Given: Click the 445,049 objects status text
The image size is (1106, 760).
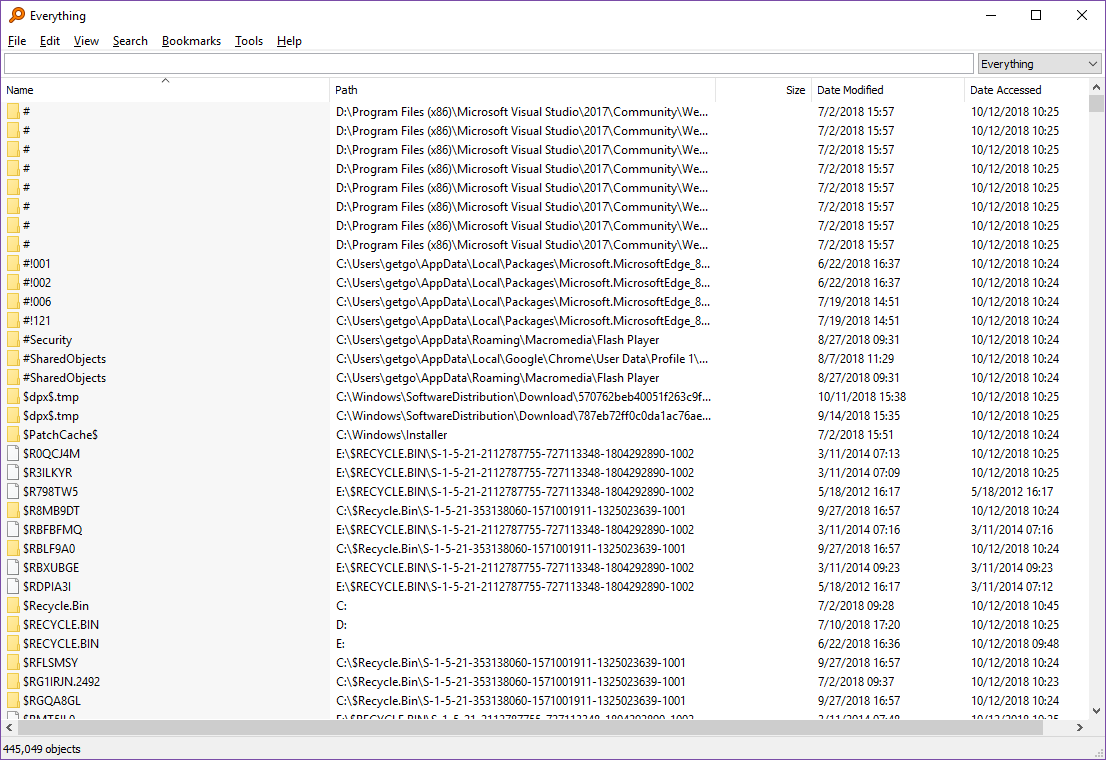Looking at the screenshot, I should (42, 749).
